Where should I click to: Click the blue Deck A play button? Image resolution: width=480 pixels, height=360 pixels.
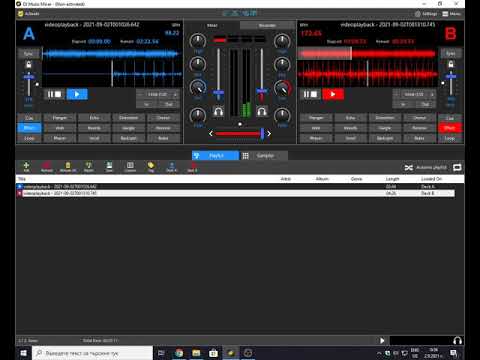(x=77, y=94)
